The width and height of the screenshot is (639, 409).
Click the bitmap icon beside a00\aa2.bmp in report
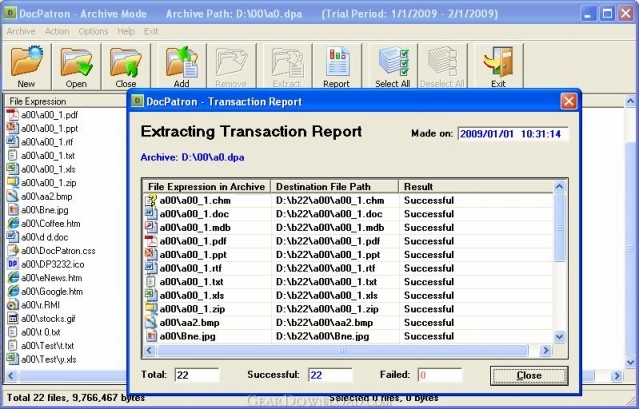151,323
